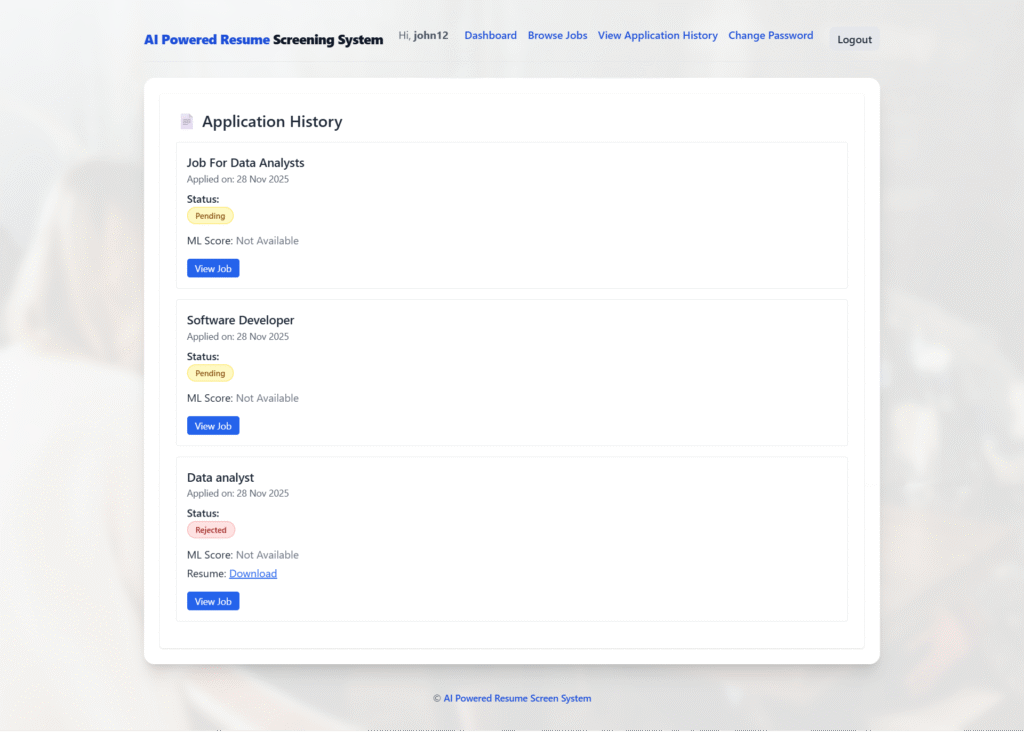Click the greeting for user john12
The height and width of the screenshot is (732, 1024).
click(x=423, y=34)
